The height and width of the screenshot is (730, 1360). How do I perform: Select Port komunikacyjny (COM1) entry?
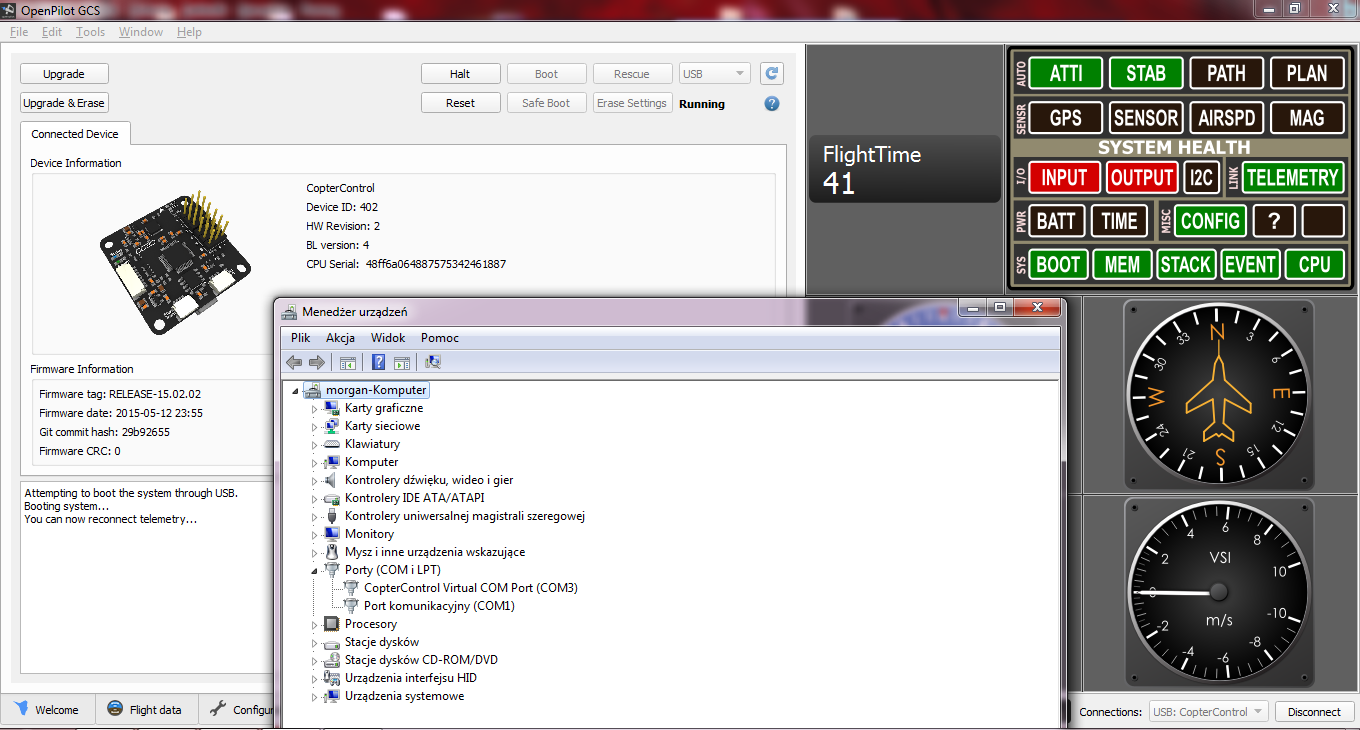pyautogui.click(x=439, y=606)
